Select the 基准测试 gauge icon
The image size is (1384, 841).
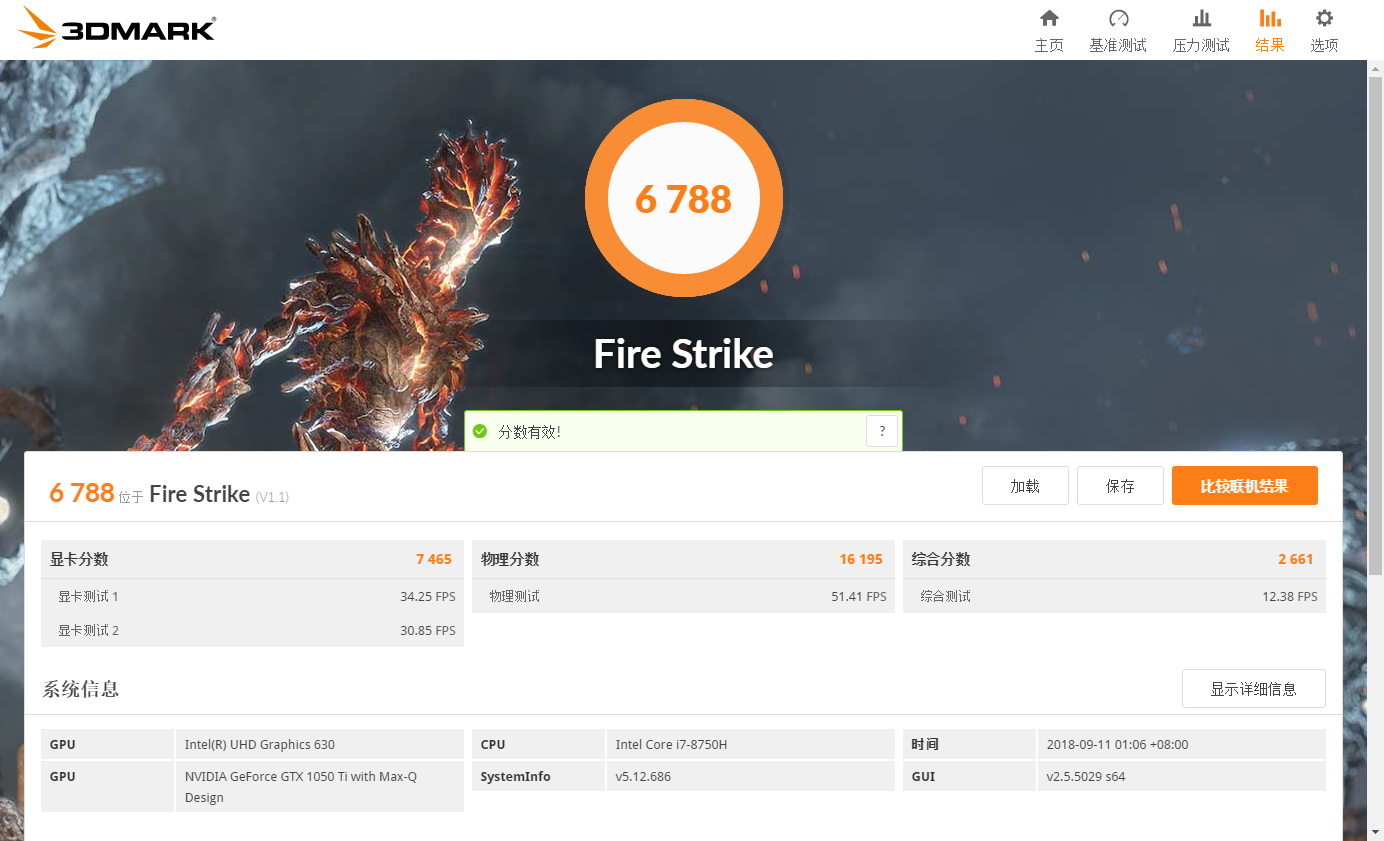pos(1118,28)
